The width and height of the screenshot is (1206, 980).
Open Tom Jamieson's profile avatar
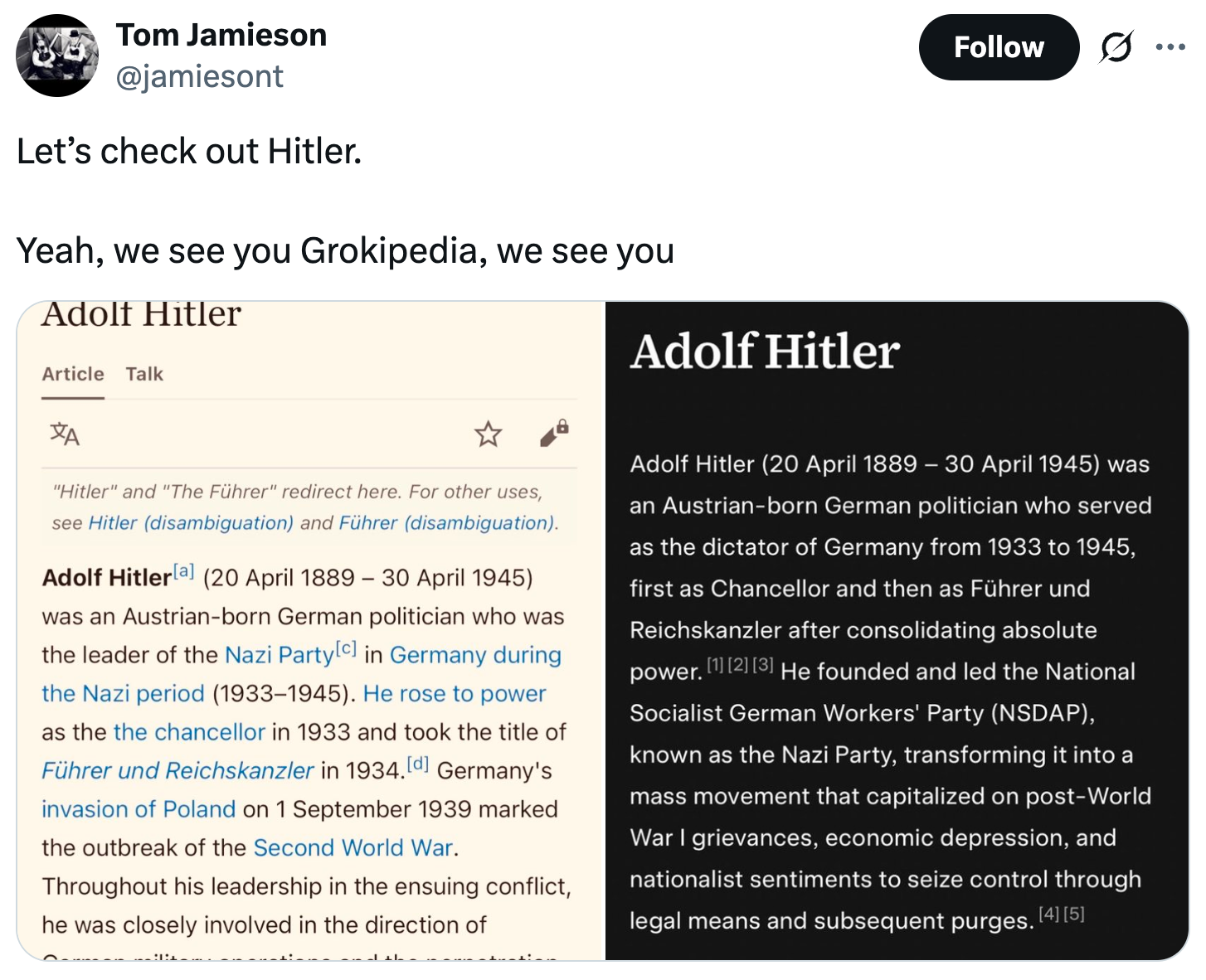point(57,56)
